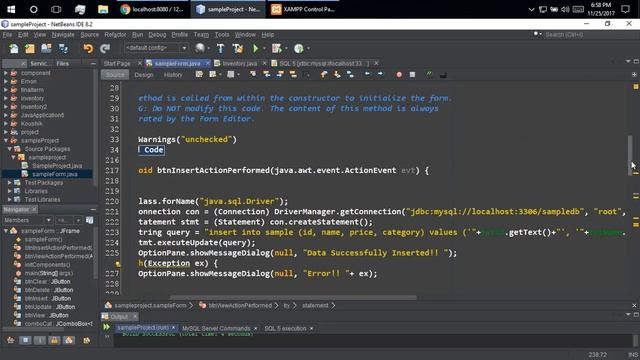Screen dimensions: 640x360
Task: Click the editor Start Macro Recording icon
Action: pyautogui.click(x=399, y=75)
